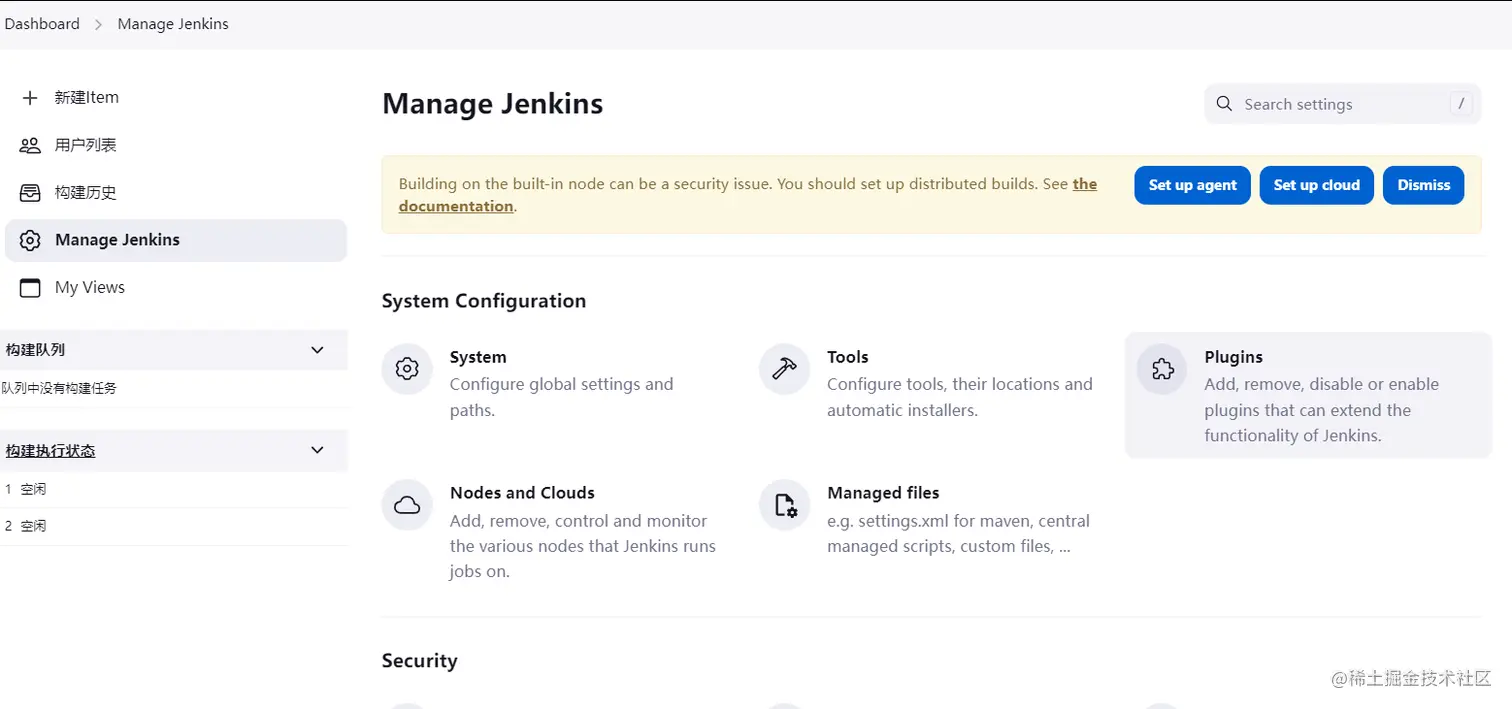
Task: Click the plus icon beside 新建Item
Action: pyautogui.click(x=30, y=98)
